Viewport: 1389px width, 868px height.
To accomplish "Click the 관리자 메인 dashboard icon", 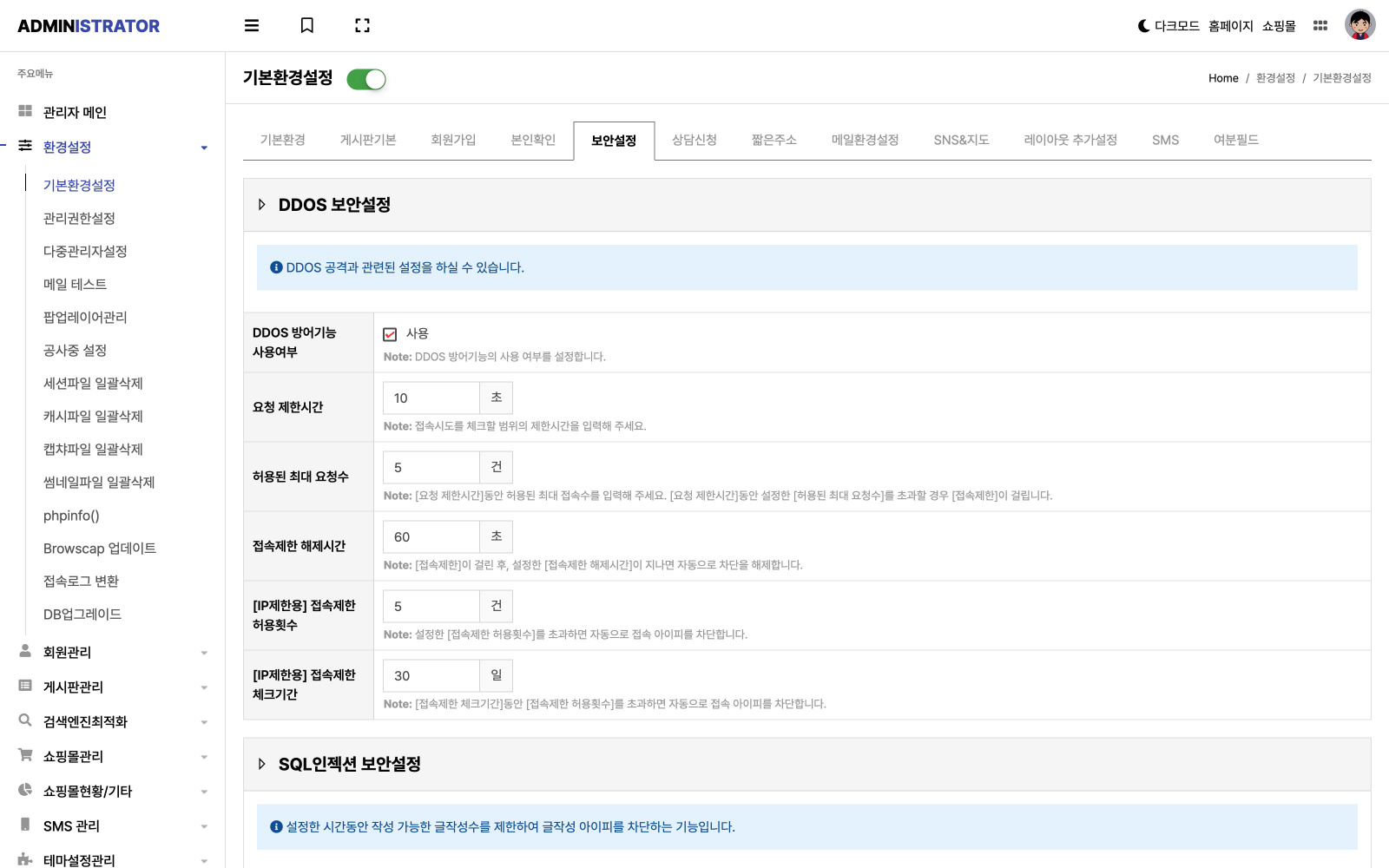I will pyautogui.click(x=25, y=111).
